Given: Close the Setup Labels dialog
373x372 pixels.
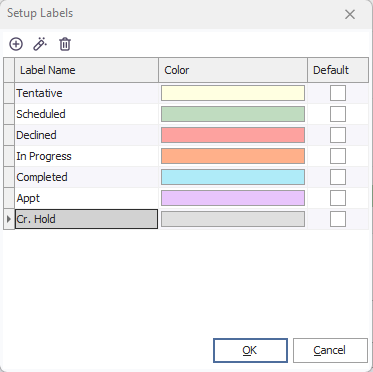Looking at the screenshot, I should [x=350, y=14].
